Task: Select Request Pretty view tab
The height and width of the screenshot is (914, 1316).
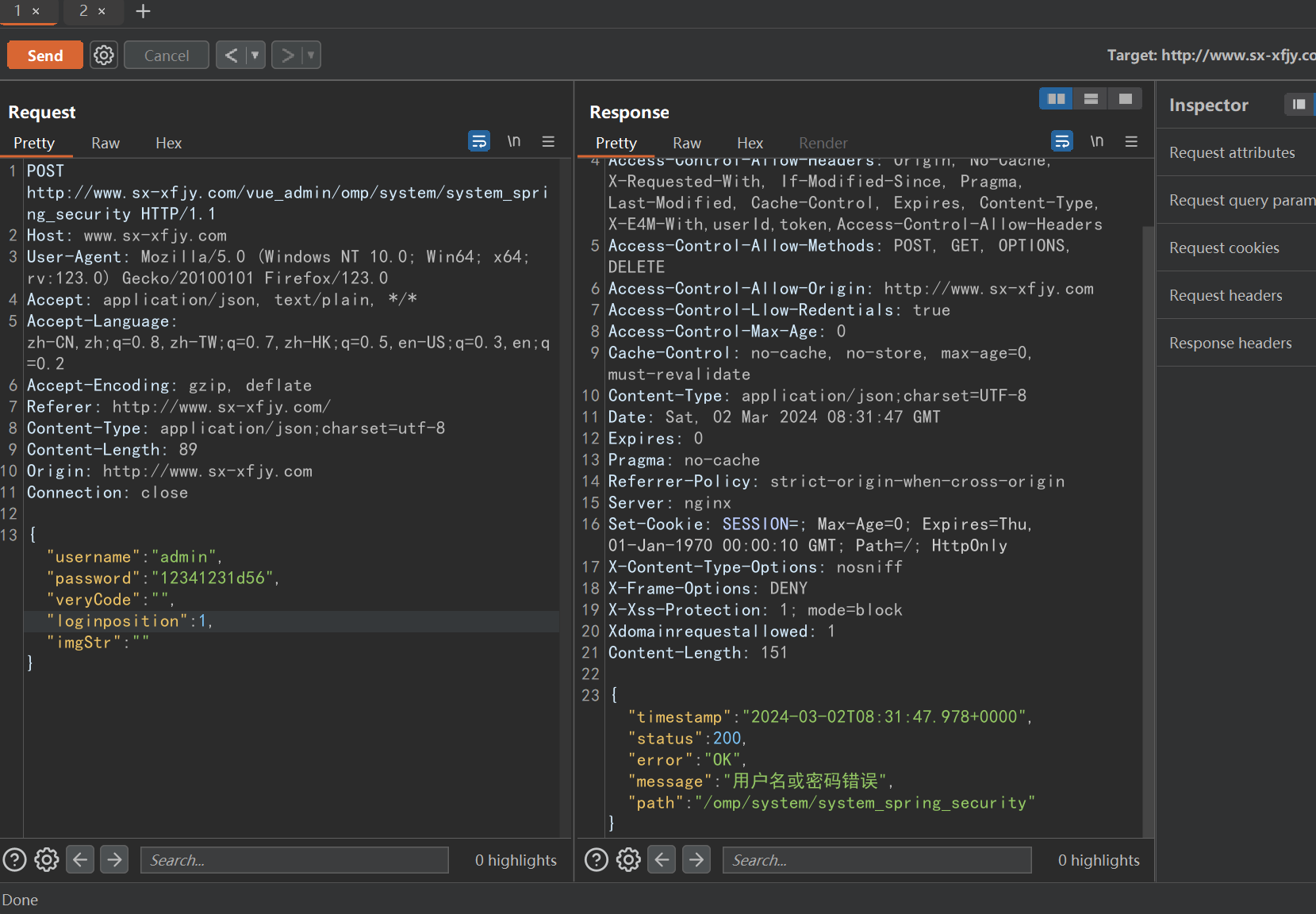Action: (34, 143)
